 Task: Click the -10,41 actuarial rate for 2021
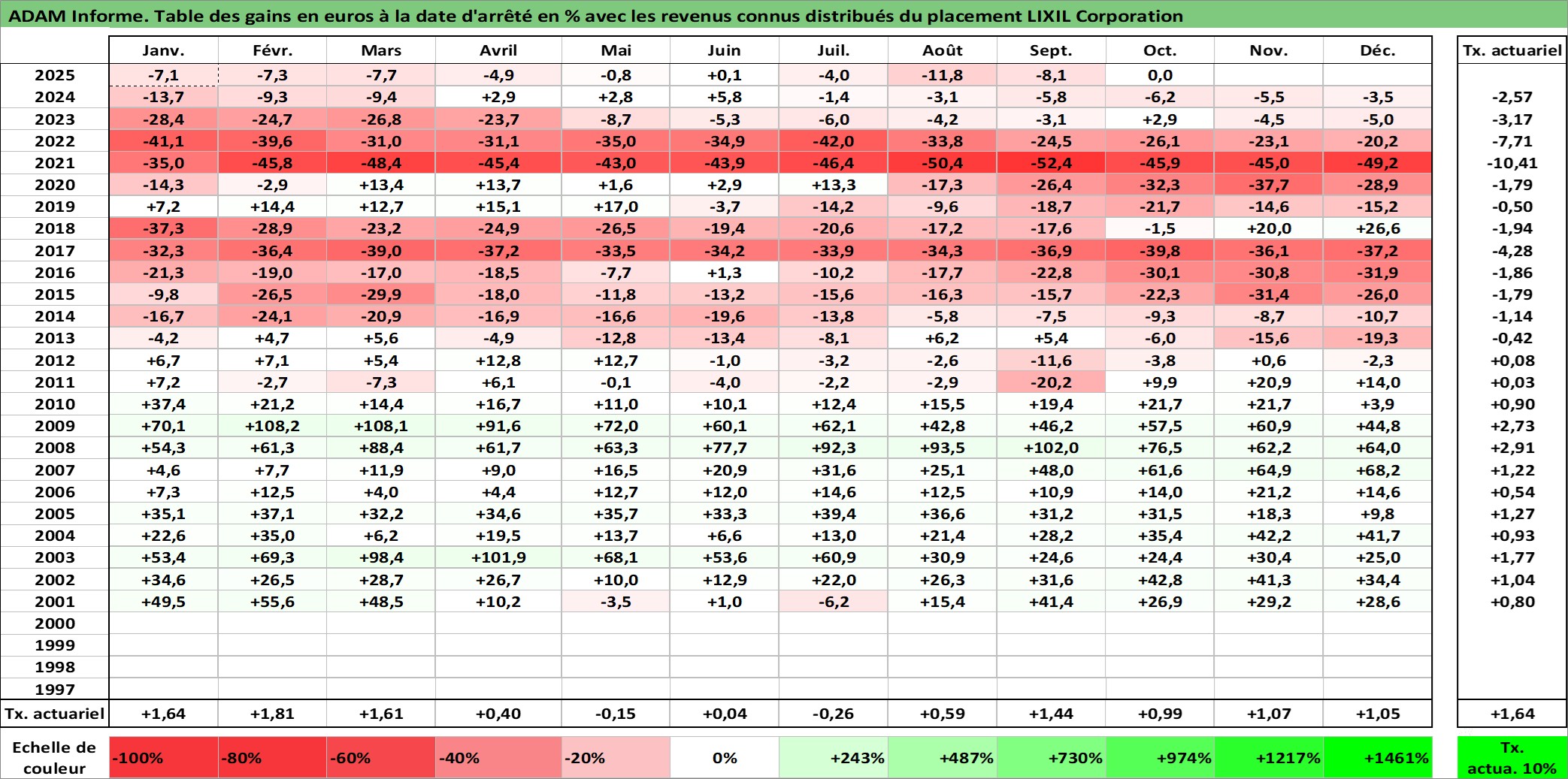point(1512,163)
